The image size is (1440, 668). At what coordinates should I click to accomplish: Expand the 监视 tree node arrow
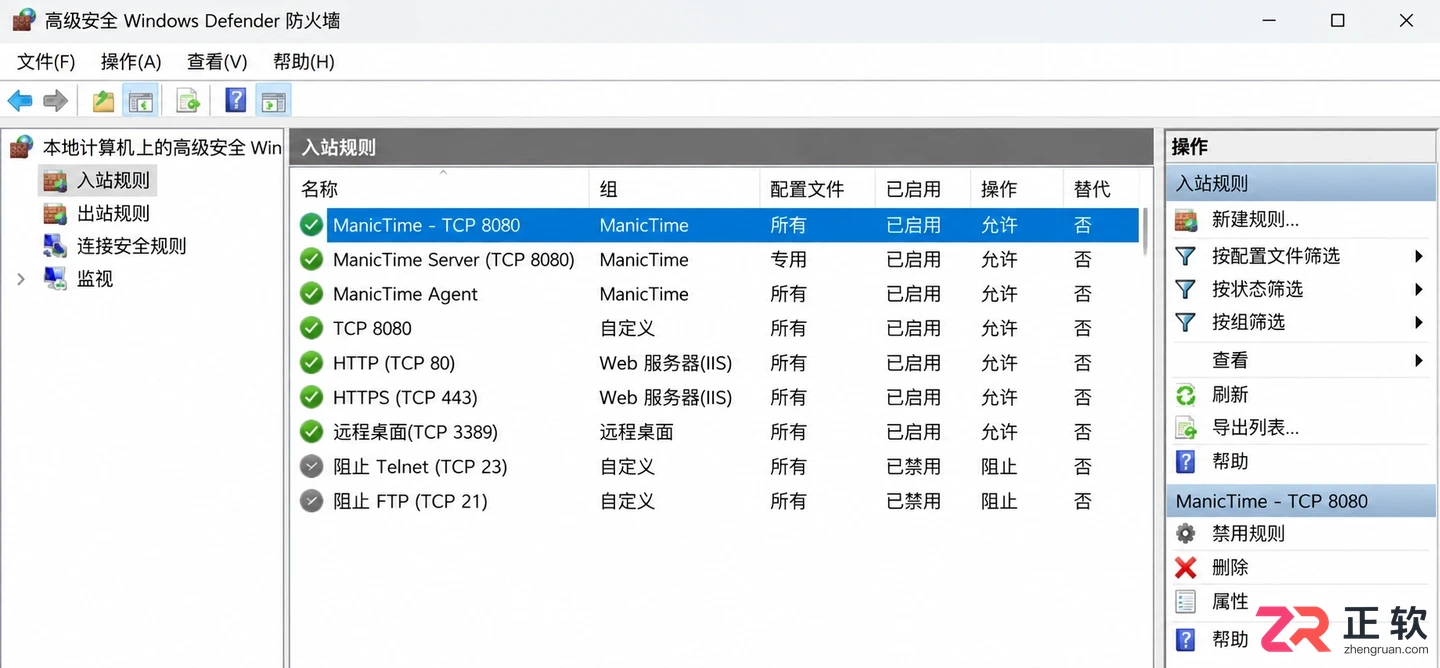[21, 279]
